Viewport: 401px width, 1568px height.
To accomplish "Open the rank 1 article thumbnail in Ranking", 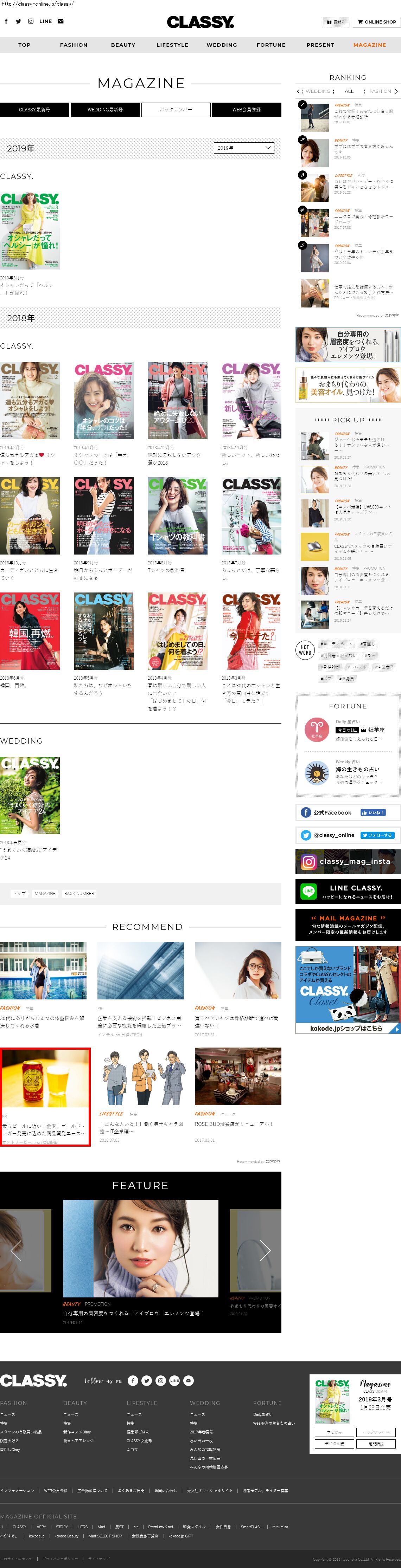I will (314, 117).
